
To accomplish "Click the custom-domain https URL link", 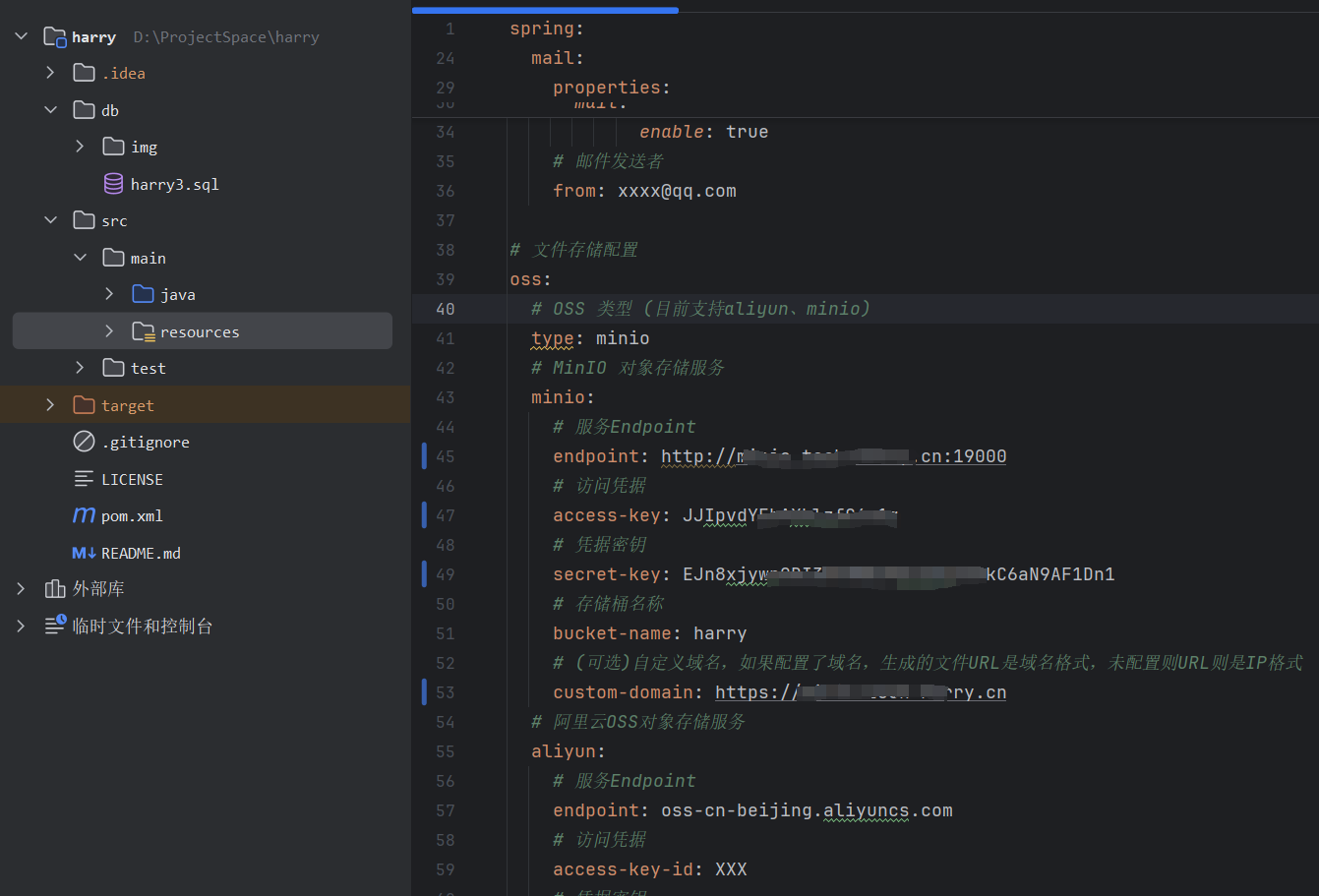I will pyautogui.click(x=861, y=692).
